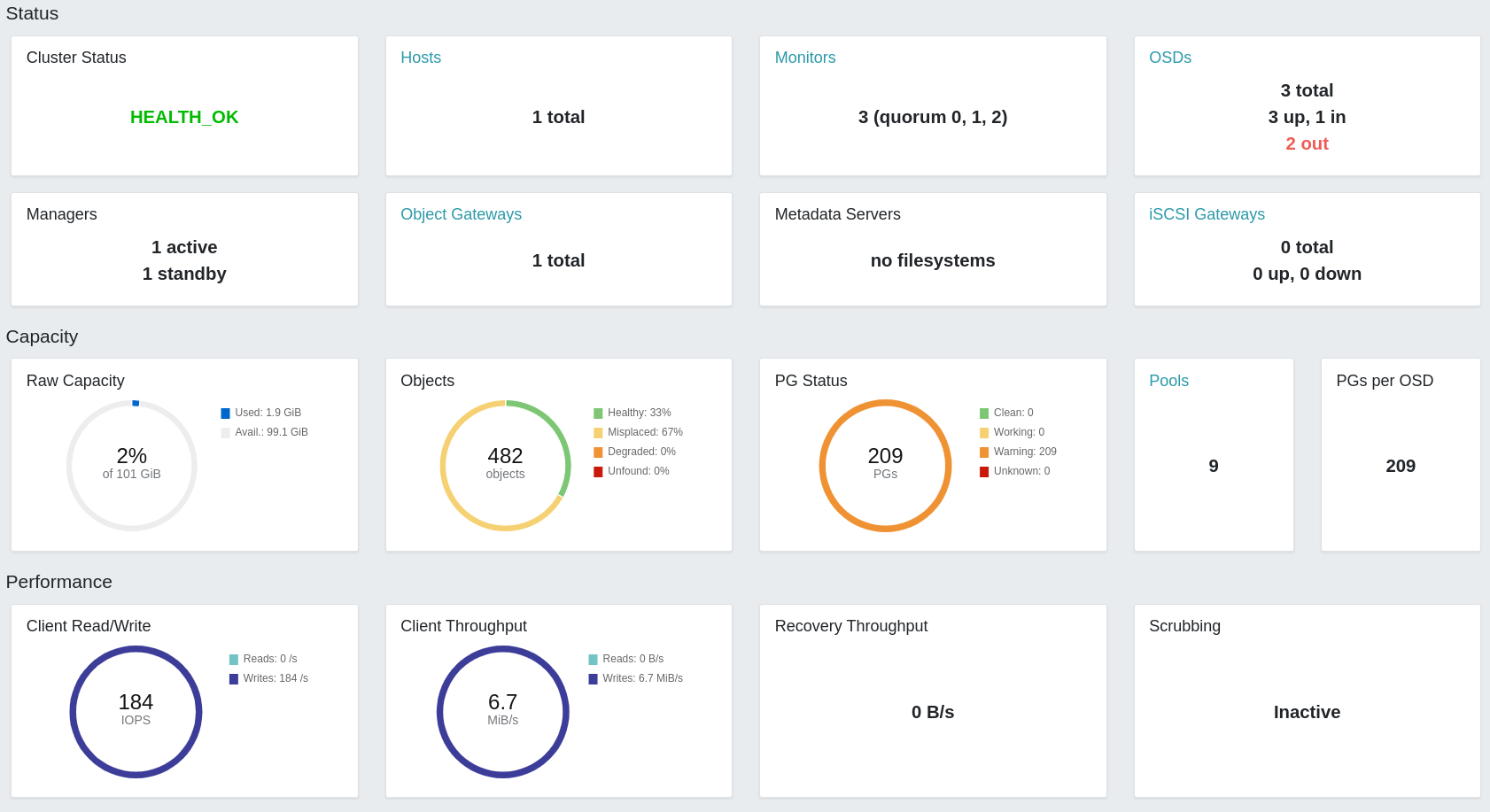
Task: Click the Writes 184 /s legend entry
Action: 268,678
